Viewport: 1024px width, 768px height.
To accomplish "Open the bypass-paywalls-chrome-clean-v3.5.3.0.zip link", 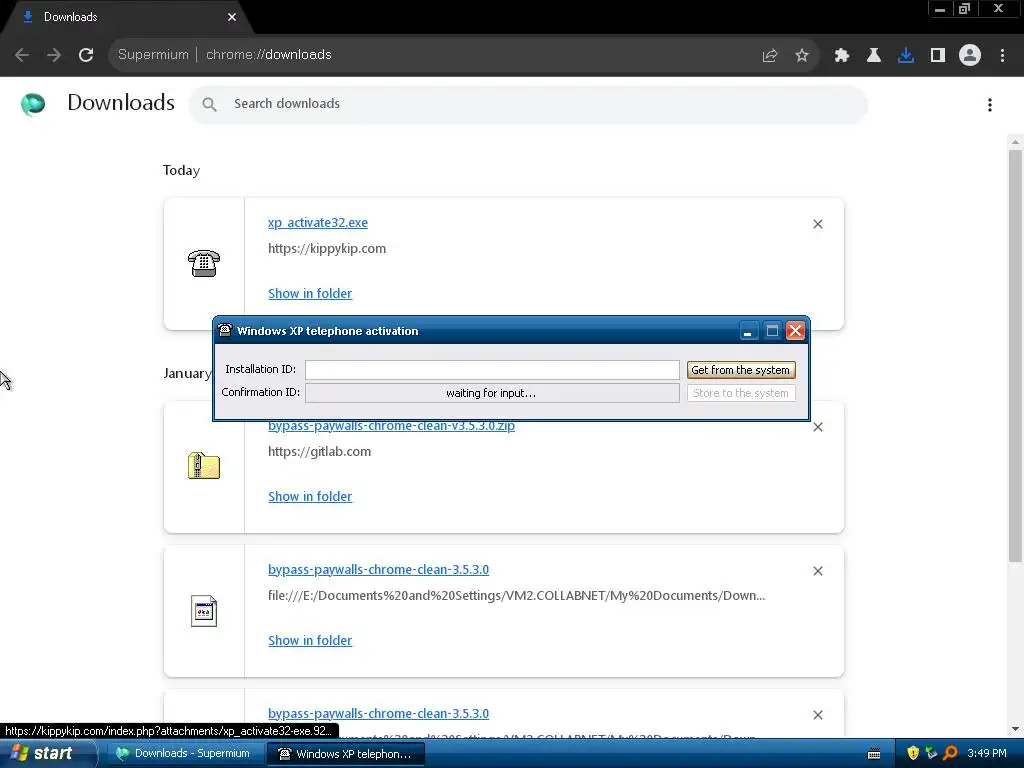I will tap(391, 426).
